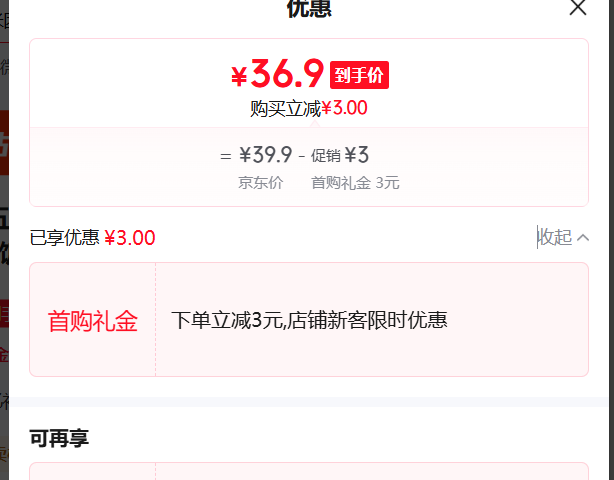Viewport: 614px width, 480px height.
Task: Click the equals sign in price breakdown
Action: click(226, 157)
